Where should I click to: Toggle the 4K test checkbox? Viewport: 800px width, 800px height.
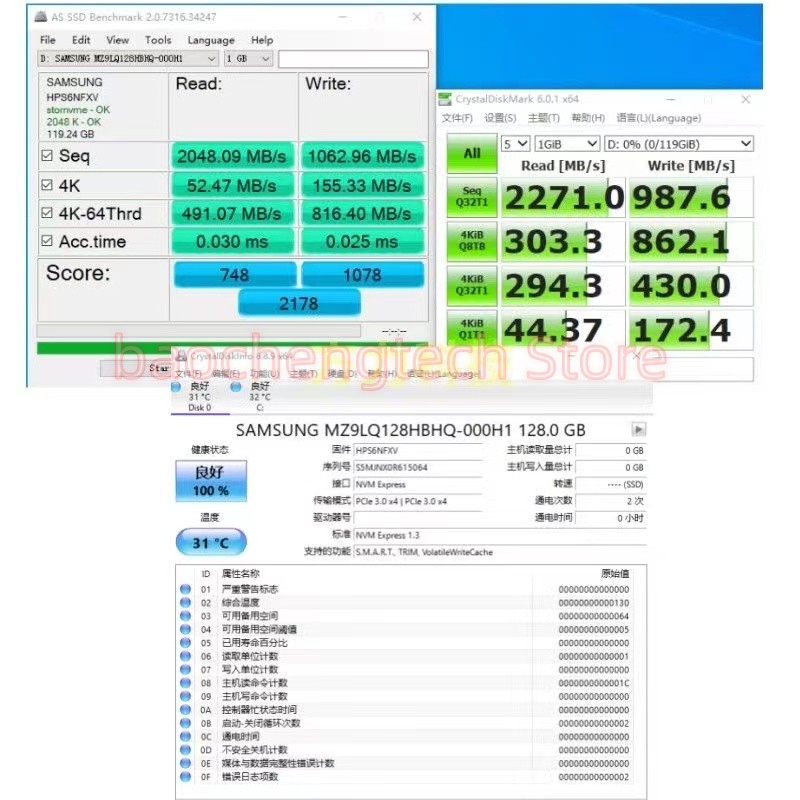click(x=47, y=185)
